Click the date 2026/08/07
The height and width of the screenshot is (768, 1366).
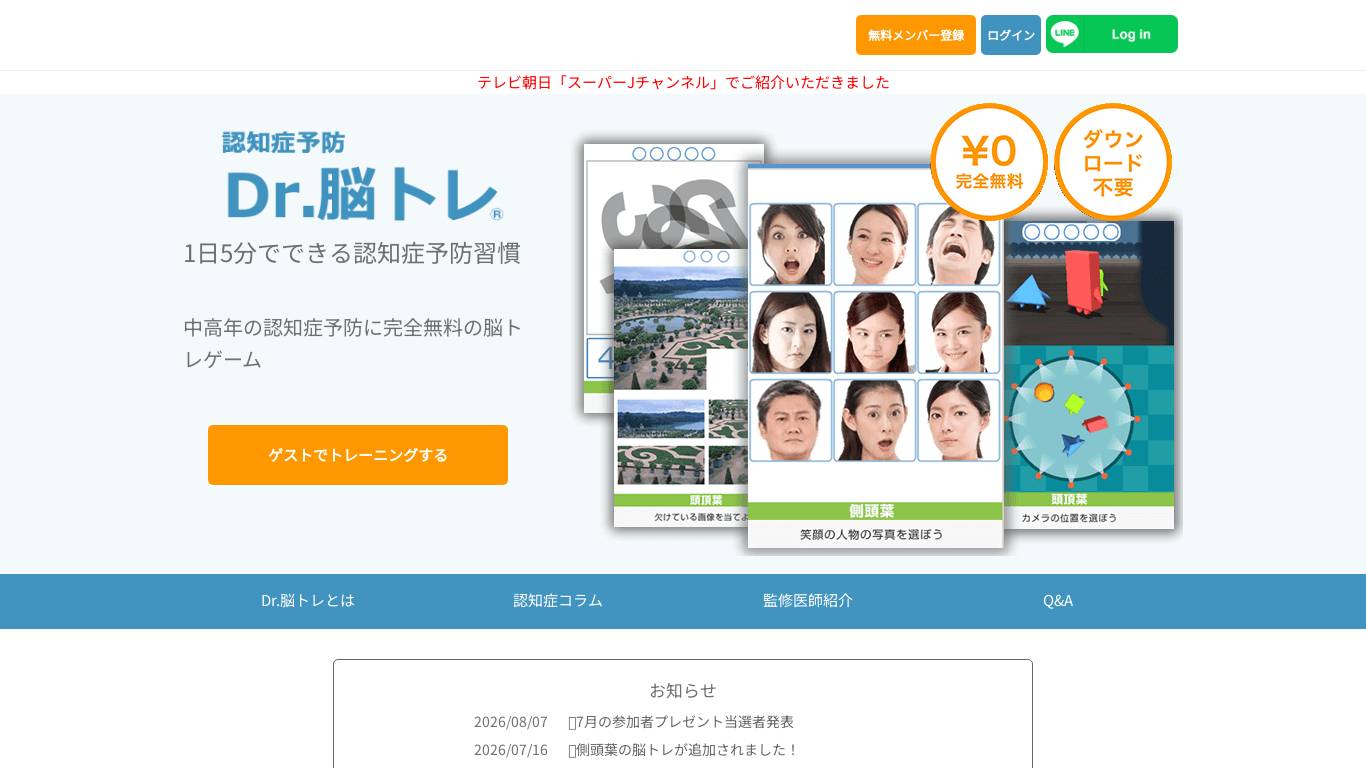pyautogui.click(x=511, y=722)
